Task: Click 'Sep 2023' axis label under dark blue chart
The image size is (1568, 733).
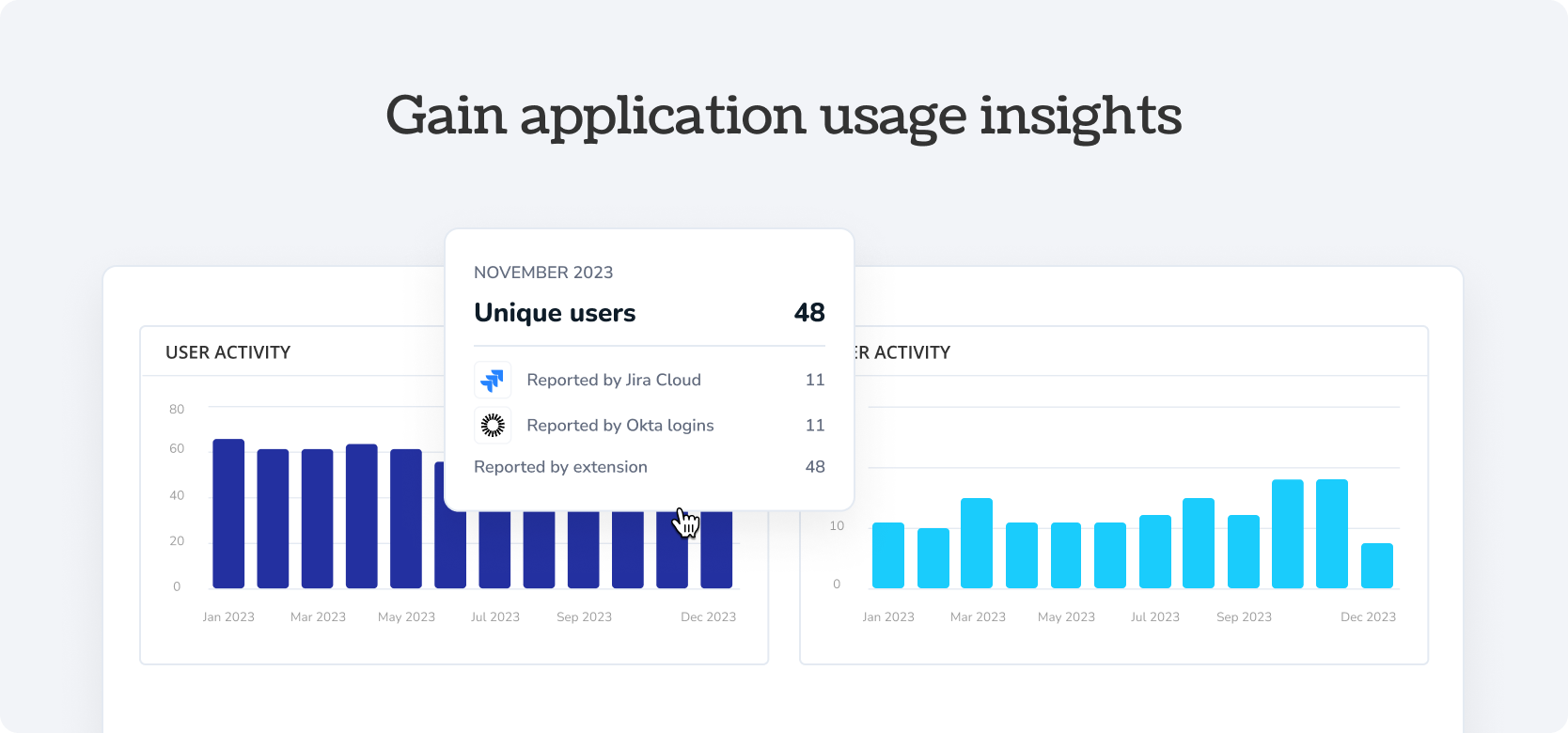Action: [584, 617]
